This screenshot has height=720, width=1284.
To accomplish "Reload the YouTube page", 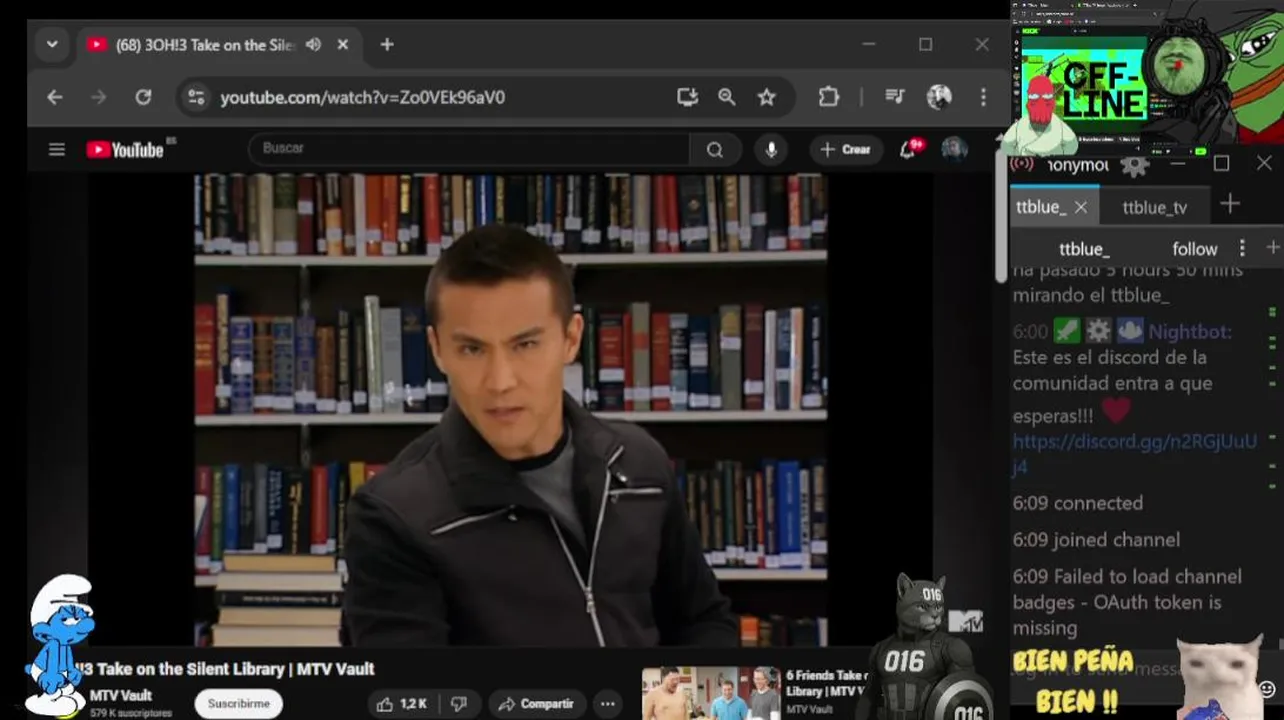I will click(143, 97).
